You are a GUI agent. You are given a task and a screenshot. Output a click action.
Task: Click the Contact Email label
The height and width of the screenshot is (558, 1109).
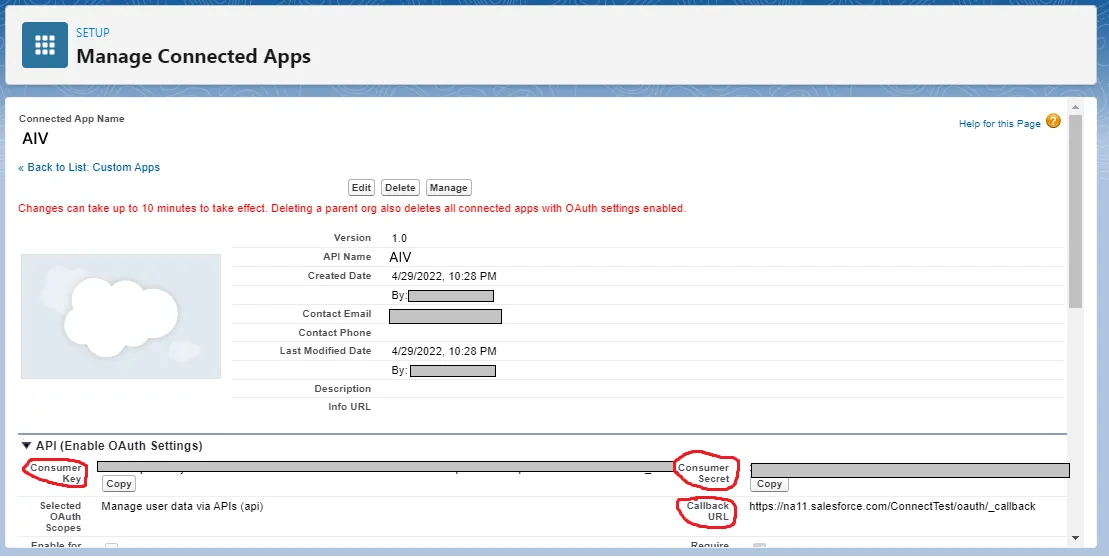pos(337,313)
